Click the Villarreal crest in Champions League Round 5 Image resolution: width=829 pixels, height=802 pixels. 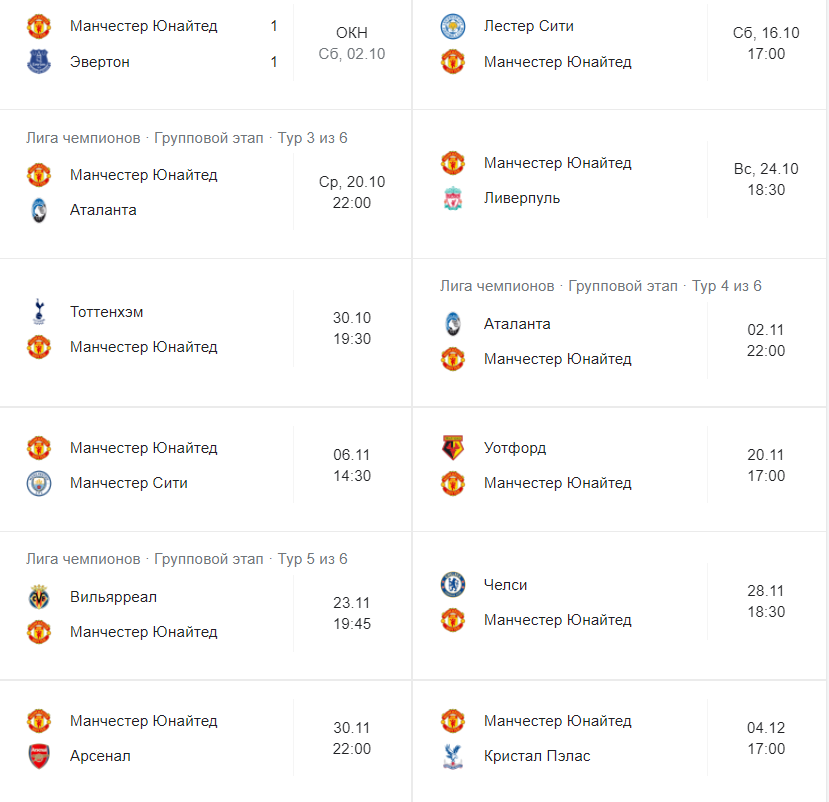[x=39, y=597]
